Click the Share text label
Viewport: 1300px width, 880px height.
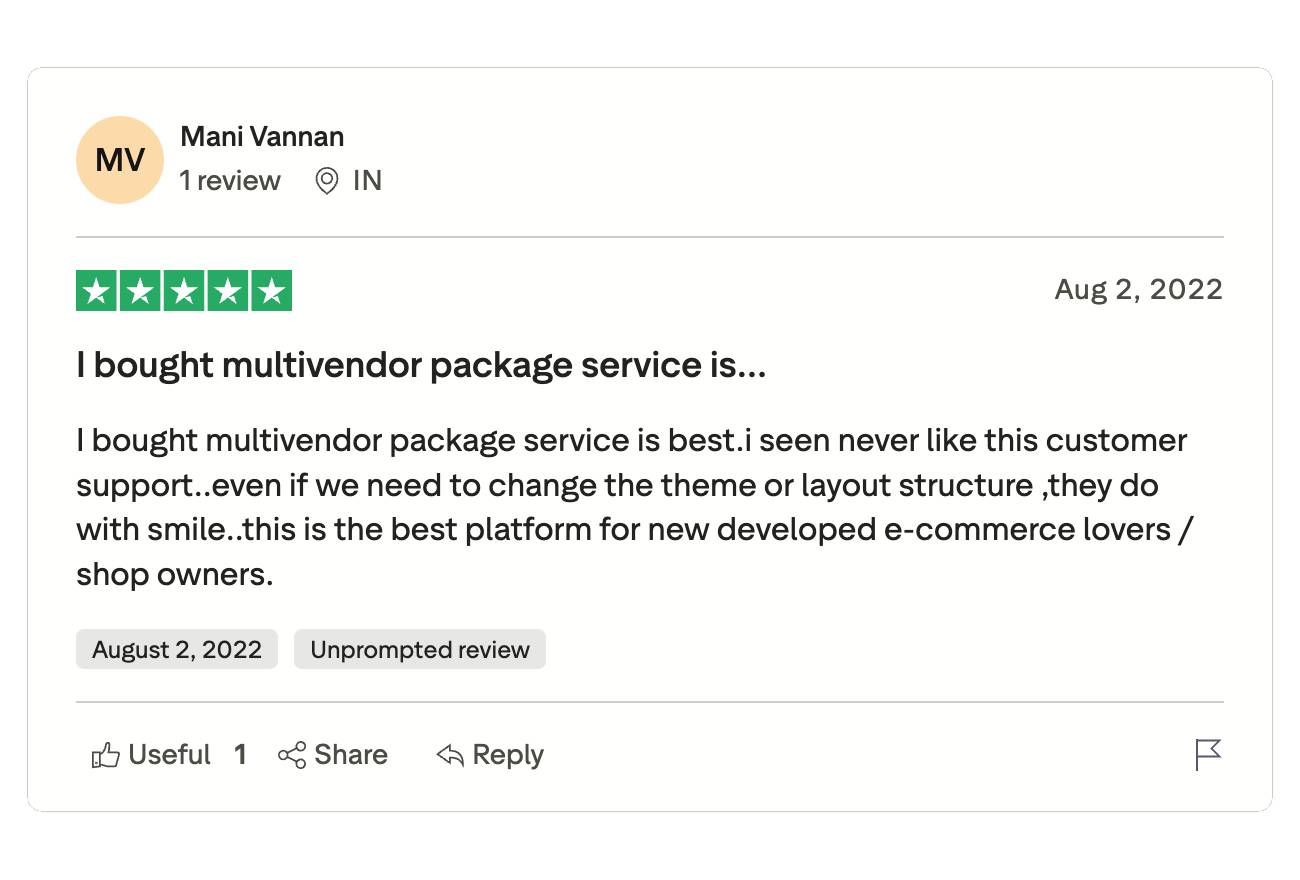[x=351, y=755]
